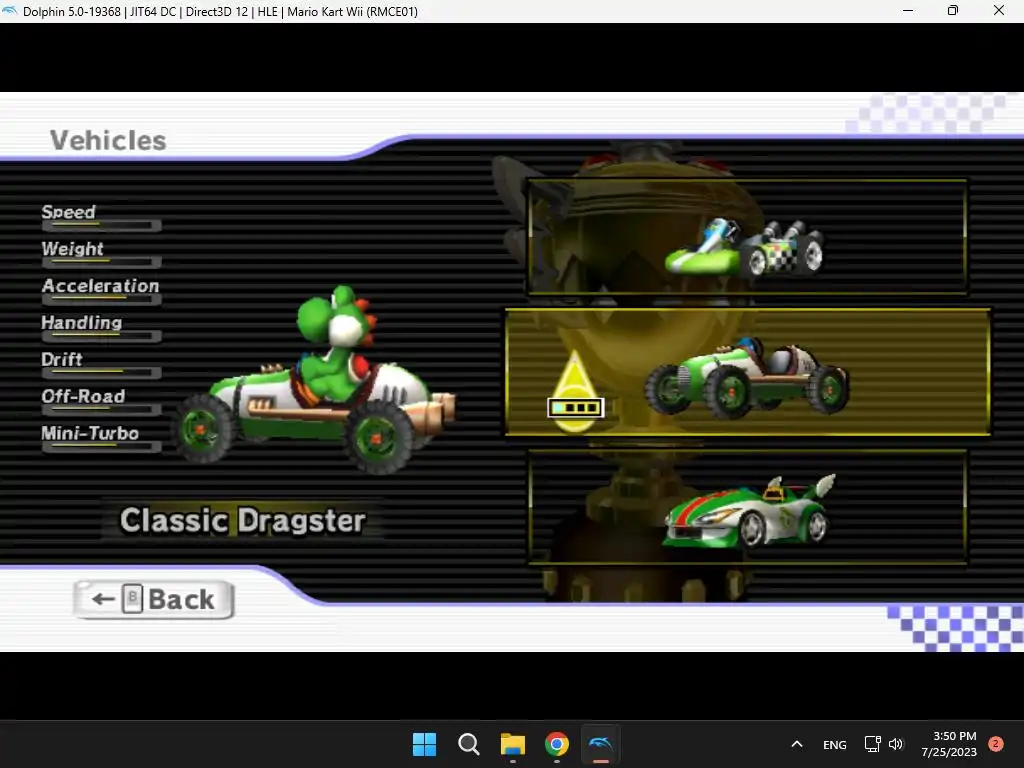This screenshot has height=768, width=1024.
Task: Pick the Wild Wing car in bottom panel
Action: pyautogui.click(x=747, y=507)
